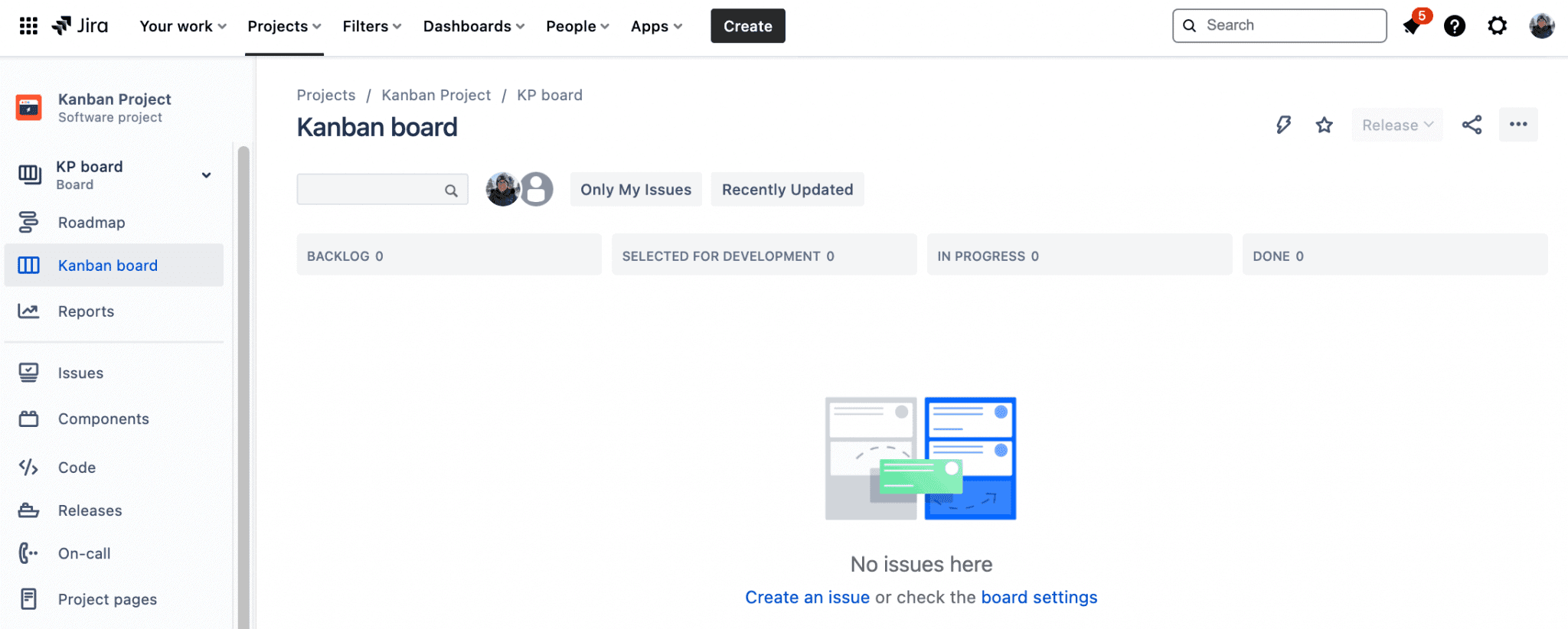Expand the Projects dropdown
Image resolution: width=1568 pixels, height=629 pixels.
click(284, 26)
